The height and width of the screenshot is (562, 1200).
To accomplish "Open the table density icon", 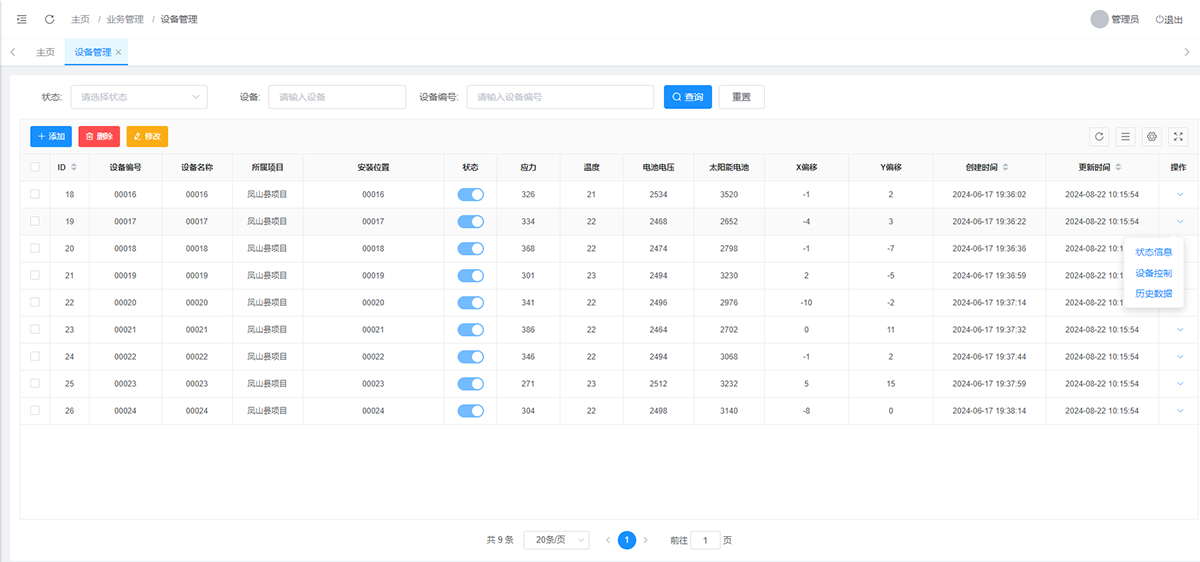I will tap(1125, 136).
